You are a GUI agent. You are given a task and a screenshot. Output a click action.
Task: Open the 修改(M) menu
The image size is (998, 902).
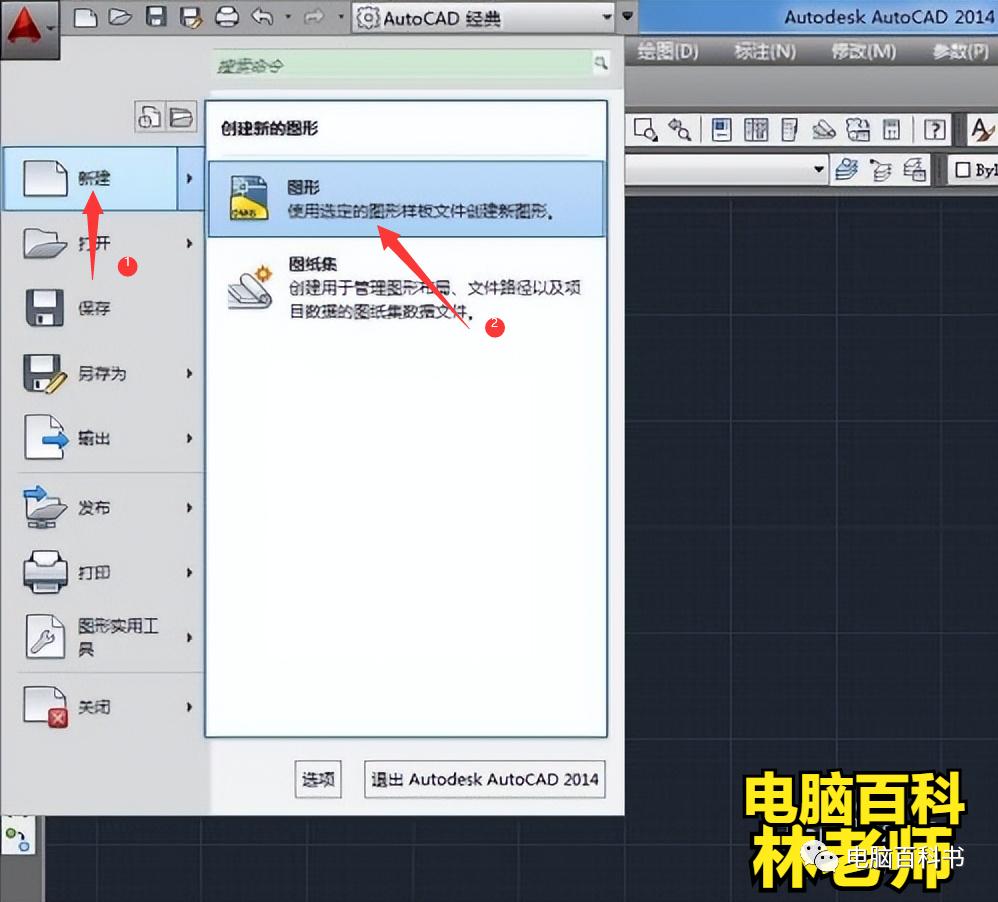click(x=862, y=52)
